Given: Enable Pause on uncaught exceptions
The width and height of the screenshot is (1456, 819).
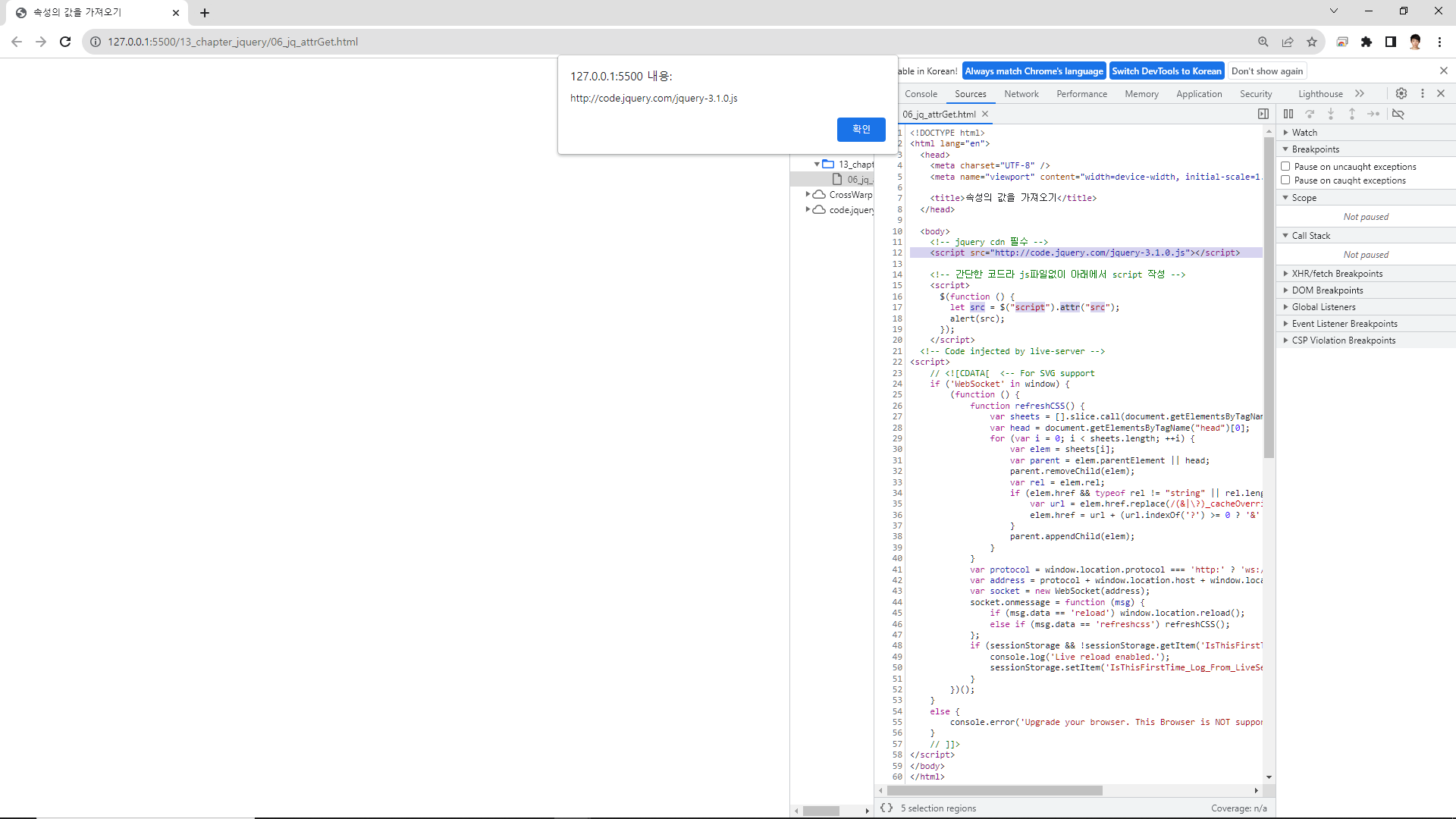Looking at the screenshot, I should (1285, 166).
